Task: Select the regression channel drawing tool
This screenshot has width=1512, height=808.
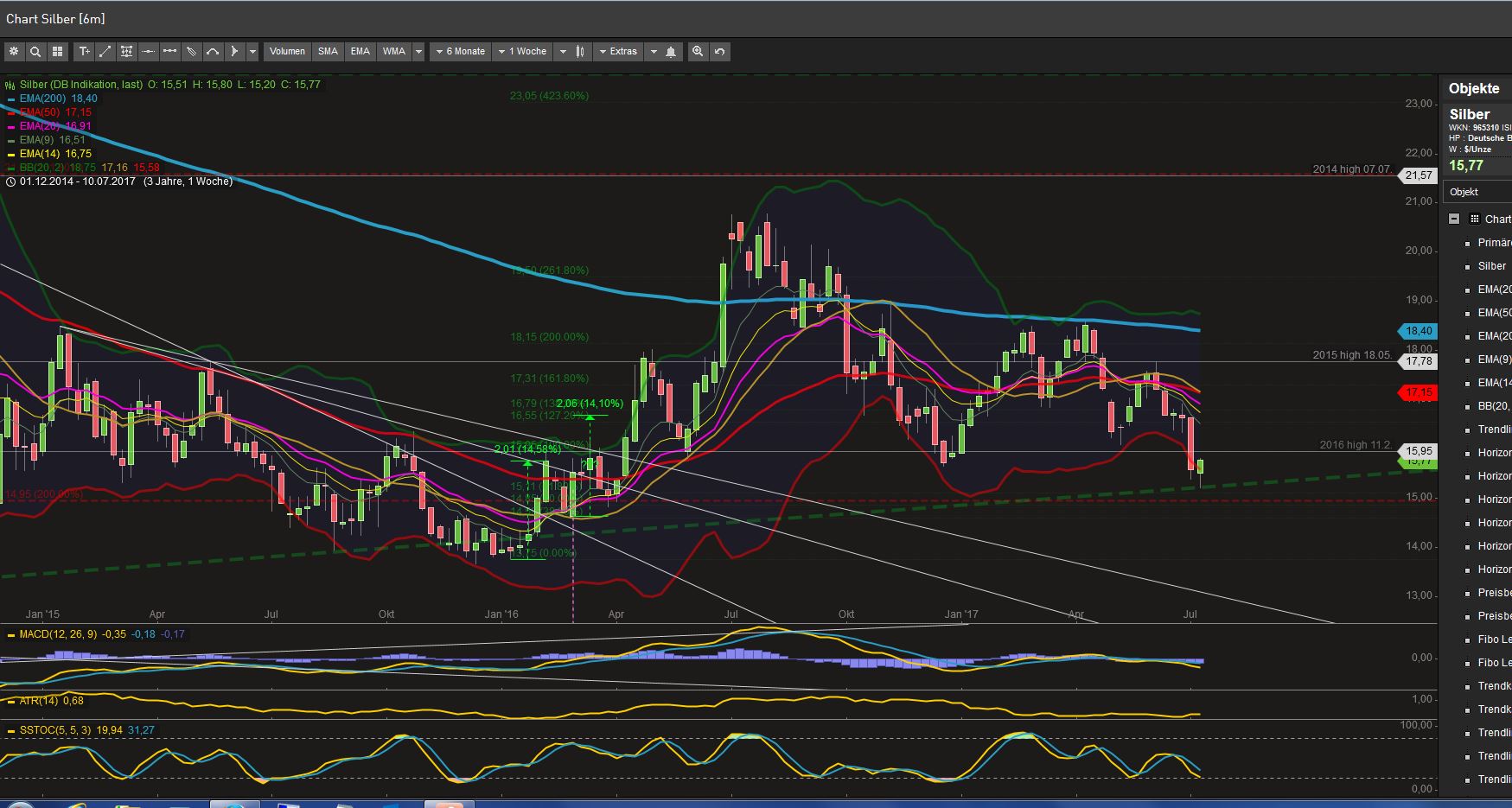Action: [127, 52]
